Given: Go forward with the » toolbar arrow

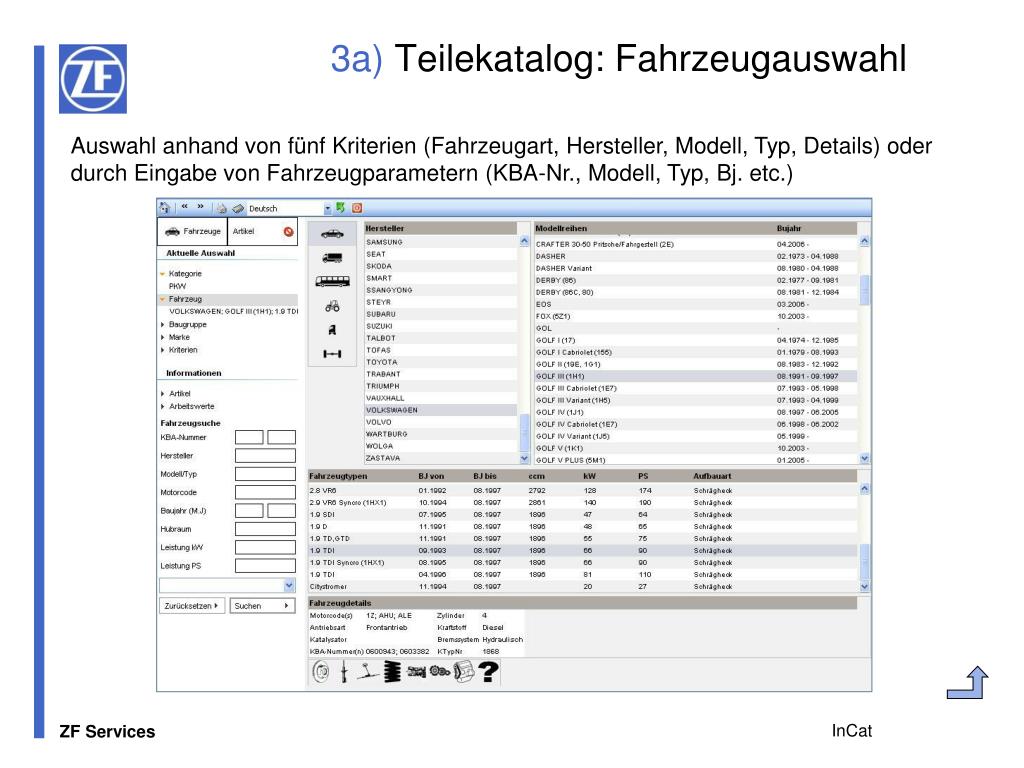Looking at the screenshot, I should [200, 207].
